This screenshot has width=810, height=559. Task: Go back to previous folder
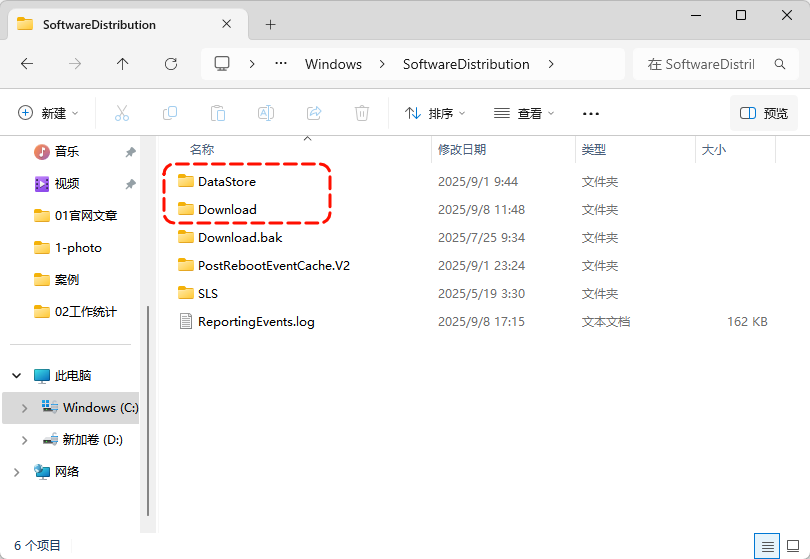click(27, 64)
